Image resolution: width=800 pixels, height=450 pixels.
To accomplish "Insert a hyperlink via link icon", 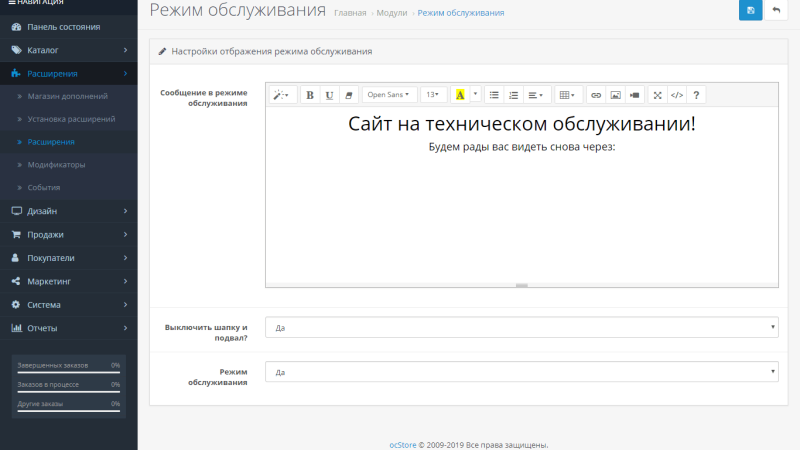I will [596, 95].
